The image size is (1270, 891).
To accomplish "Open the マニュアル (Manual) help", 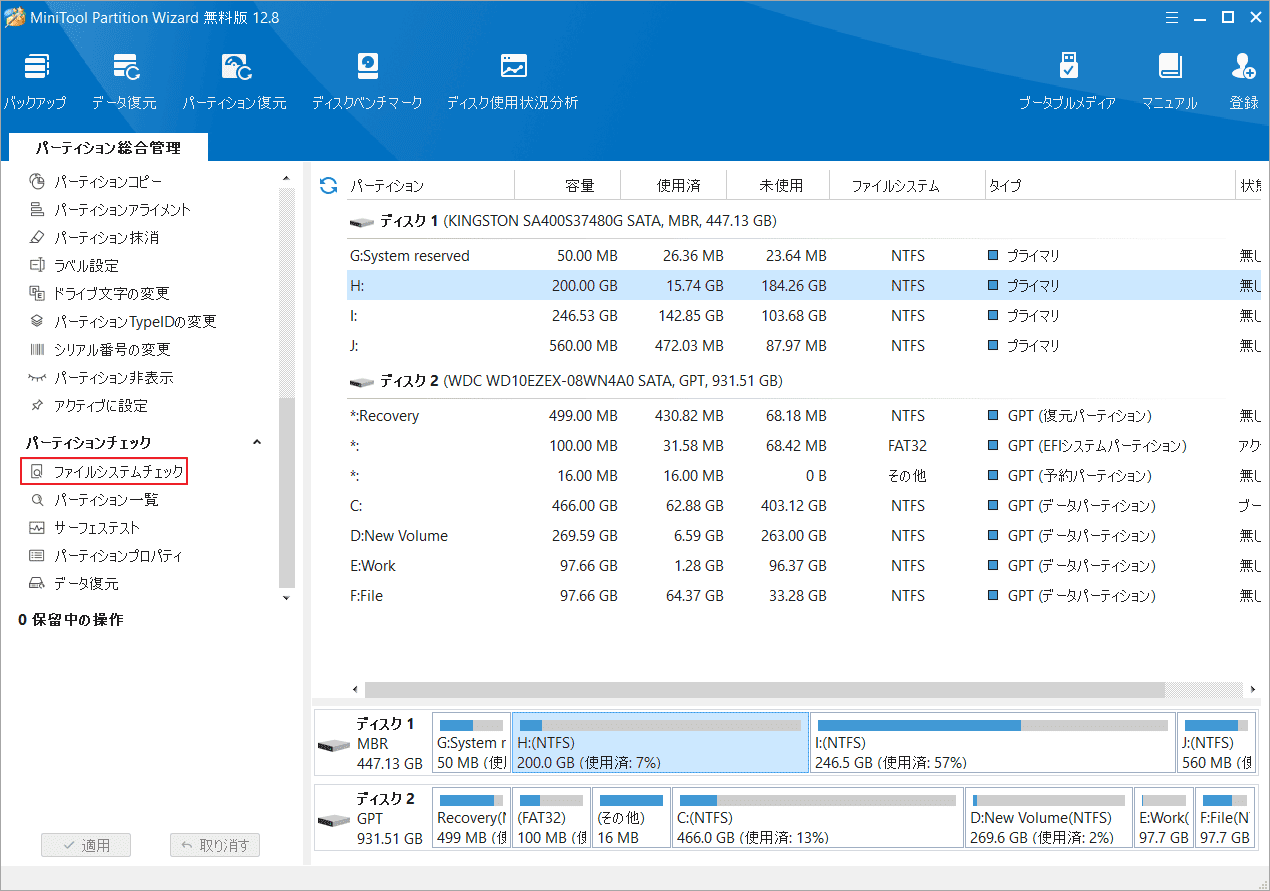I will [1168, 80].
